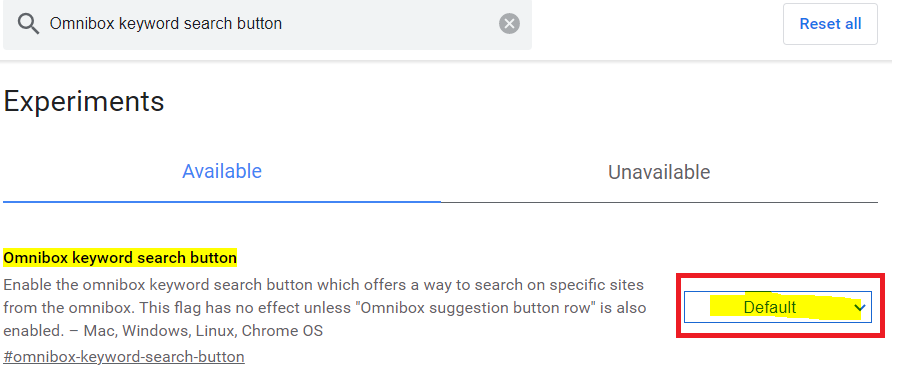Switch to the Unavailable tab
This screenshot has height=388, width=898.
pyautogui.click(x=659, y=172)
